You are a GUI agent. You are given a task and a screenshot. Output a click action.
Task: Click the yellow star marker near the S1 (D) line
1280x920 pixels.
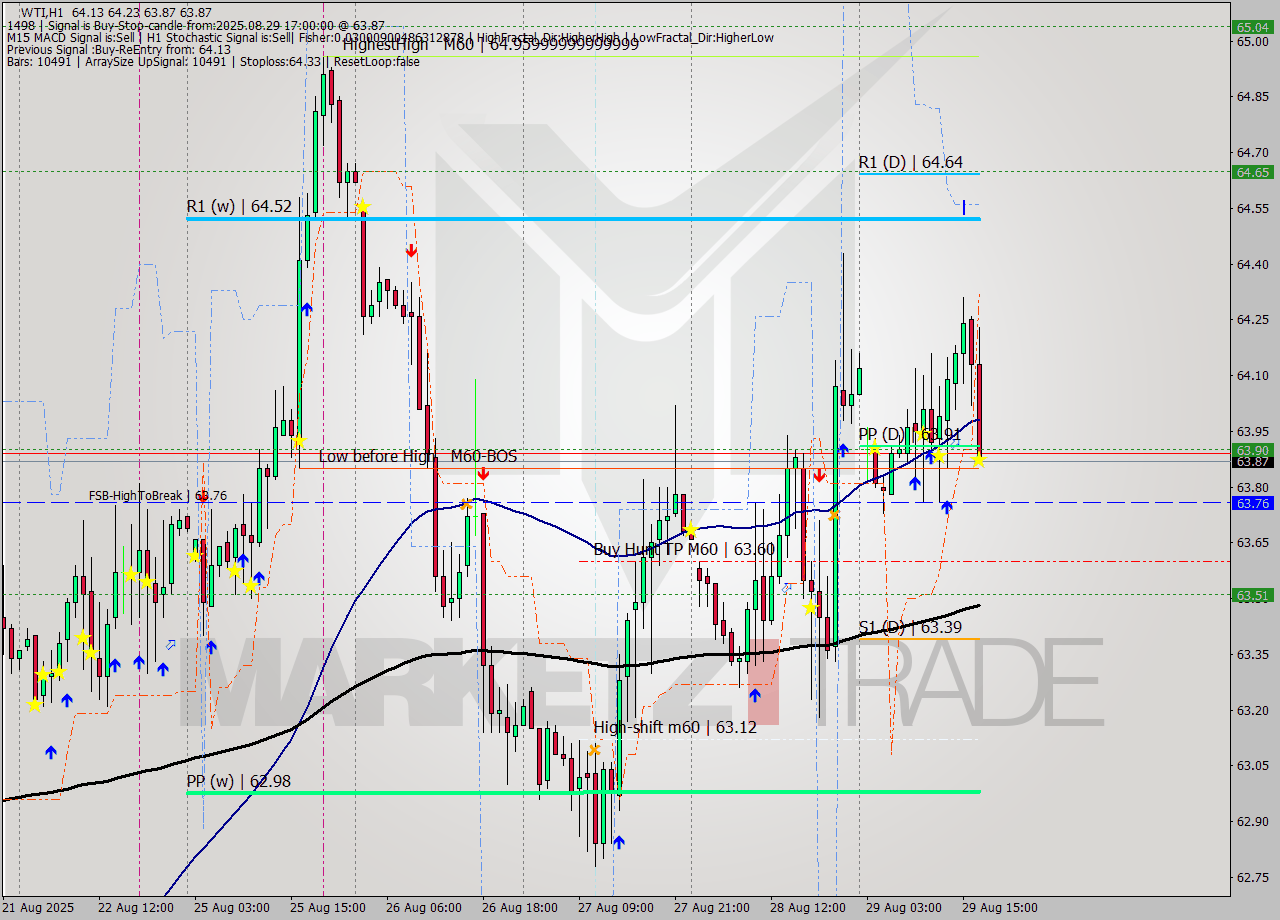click(810, 605)
